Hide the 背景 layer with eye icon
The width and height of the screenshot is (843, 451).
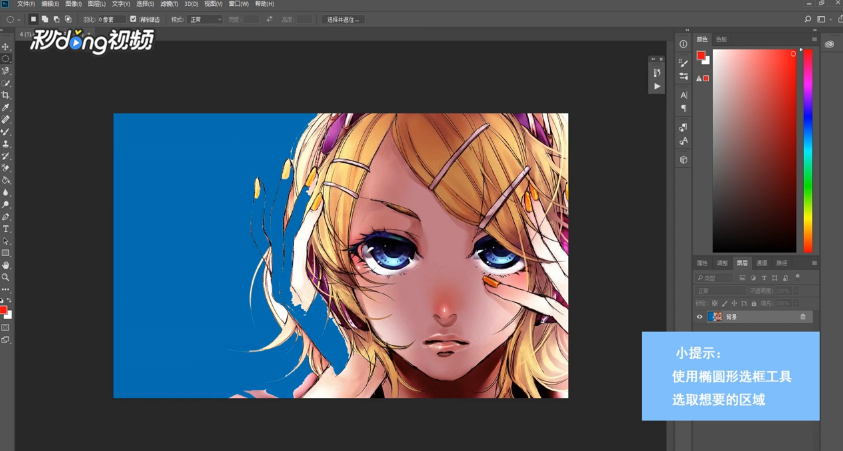(699, 317)
